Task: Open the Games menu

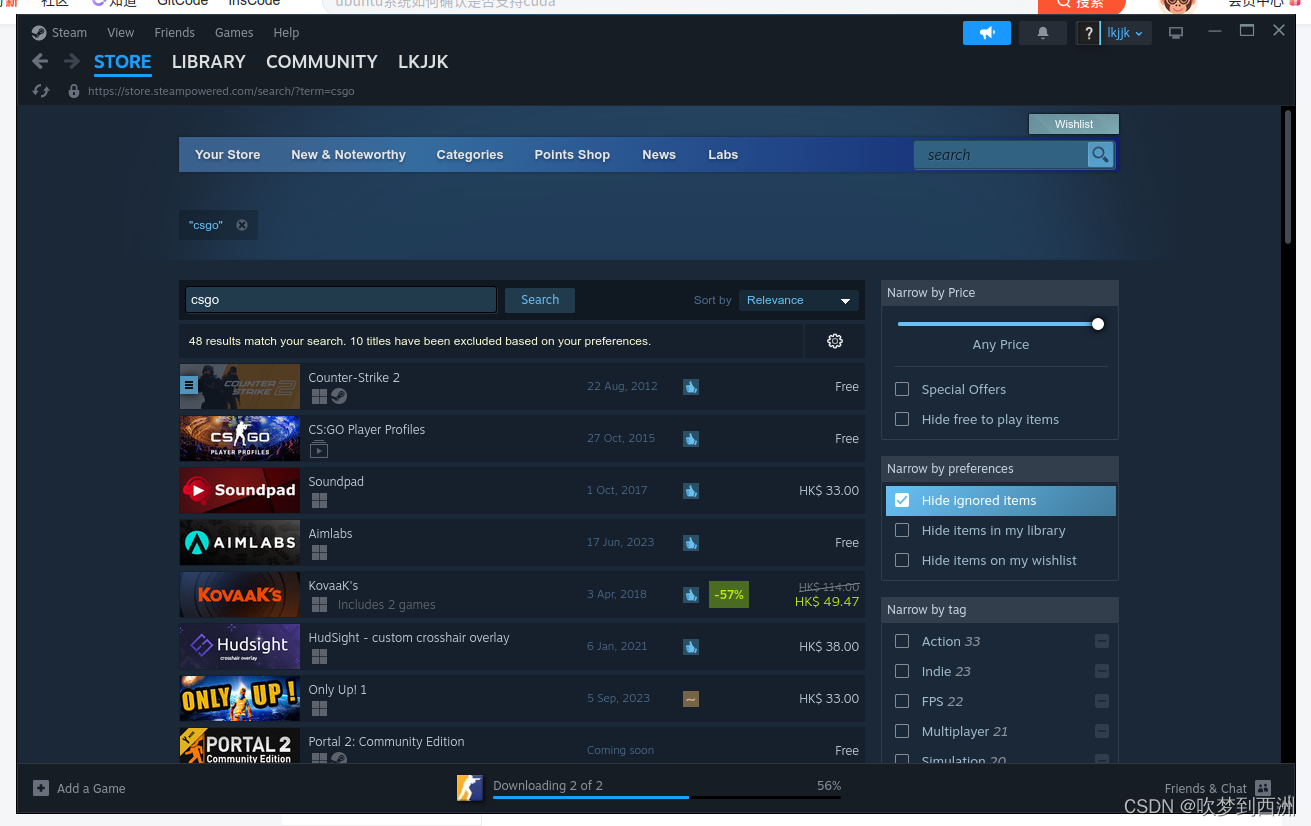Action: [234, 33]
